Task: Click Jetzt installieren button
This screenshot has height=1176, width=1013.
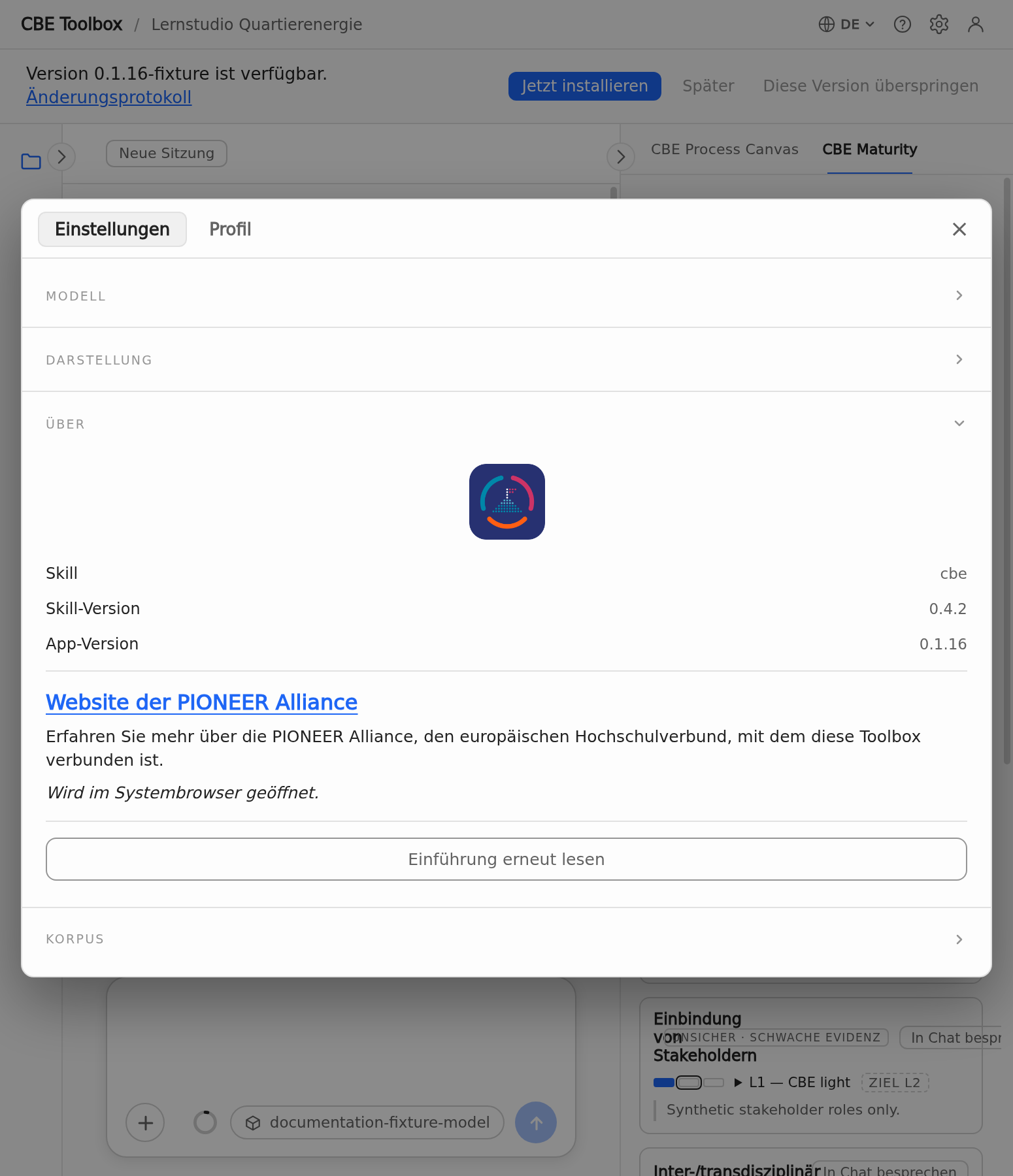Action: point(585,86)
